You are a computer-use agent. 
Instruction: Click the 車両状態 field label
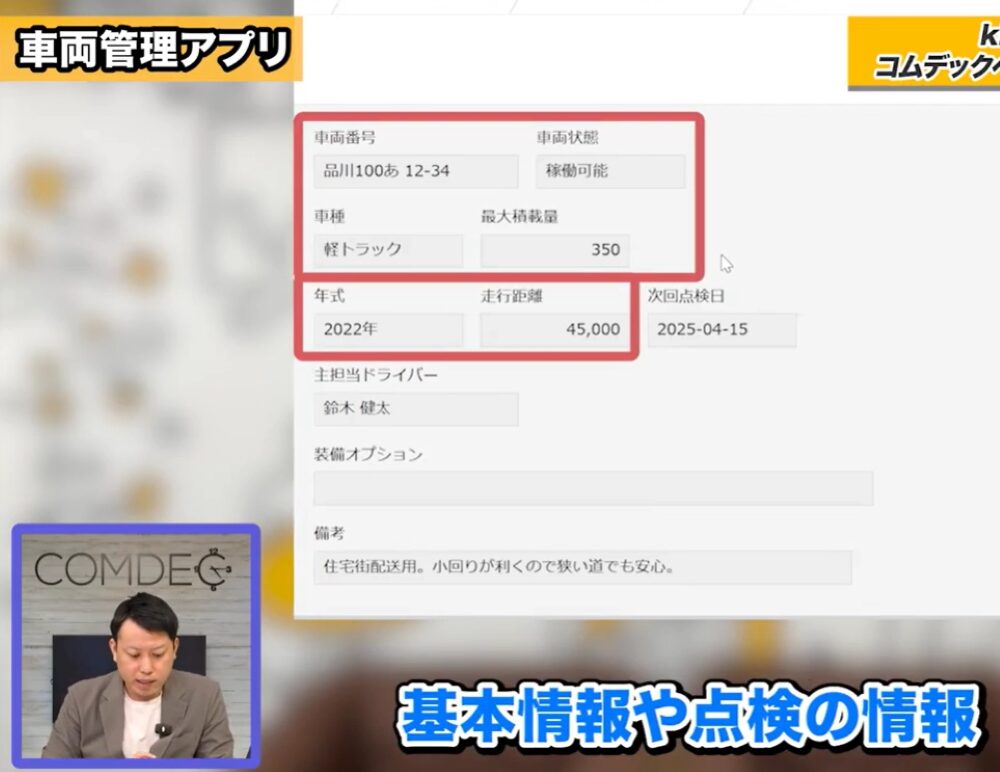pos(567,138)
